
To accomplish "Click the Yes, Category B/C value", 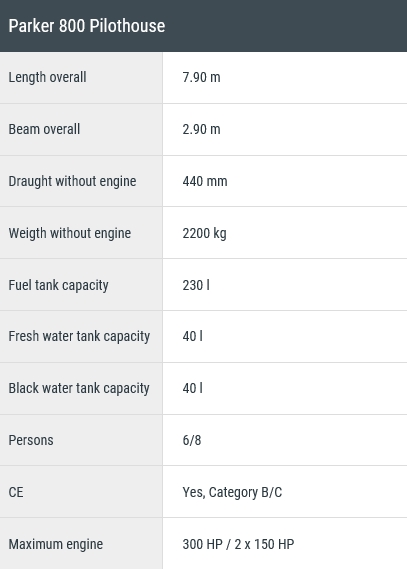I will point(232,492).
